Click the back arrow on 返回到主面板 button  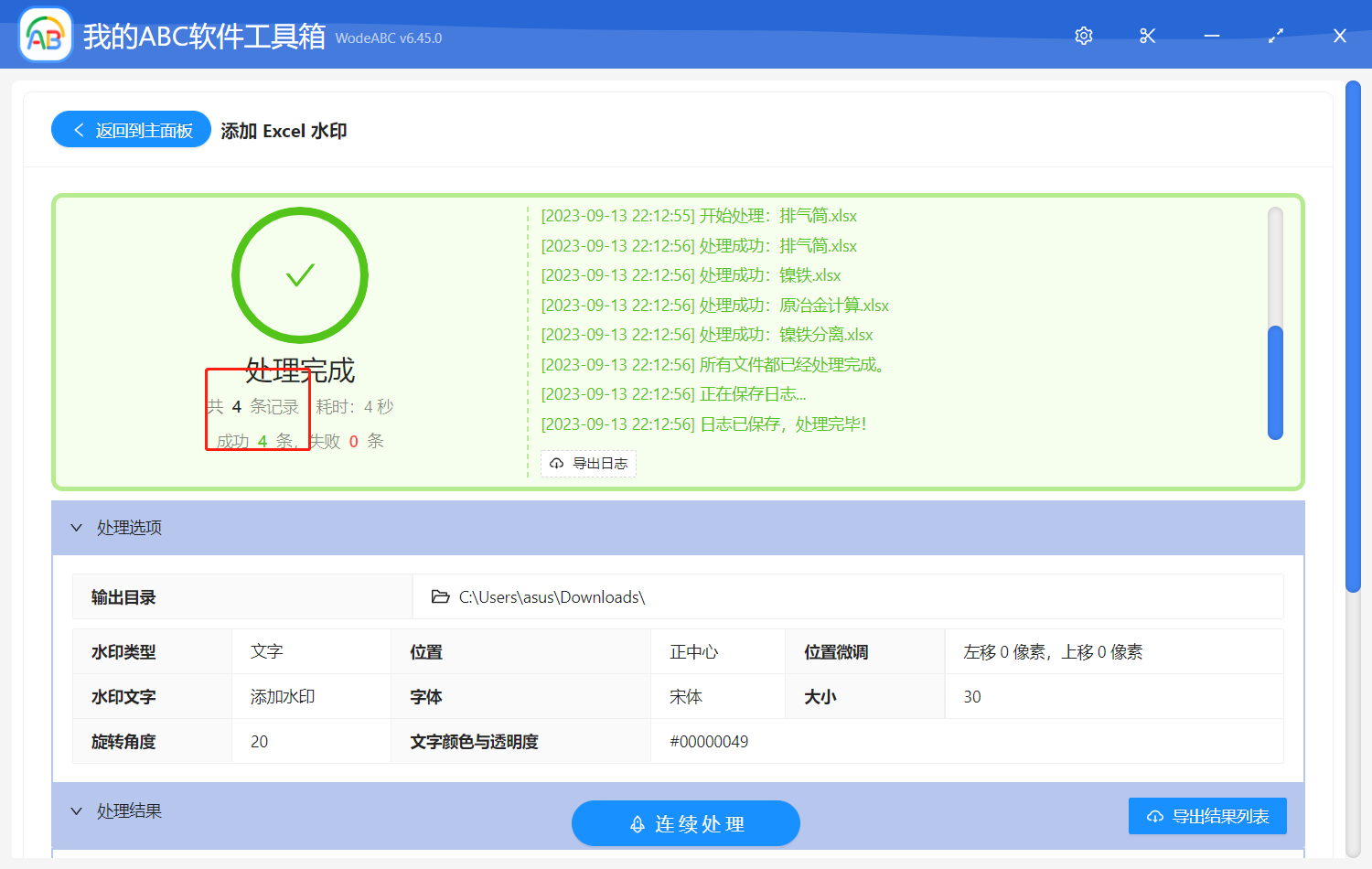point(78,129)
